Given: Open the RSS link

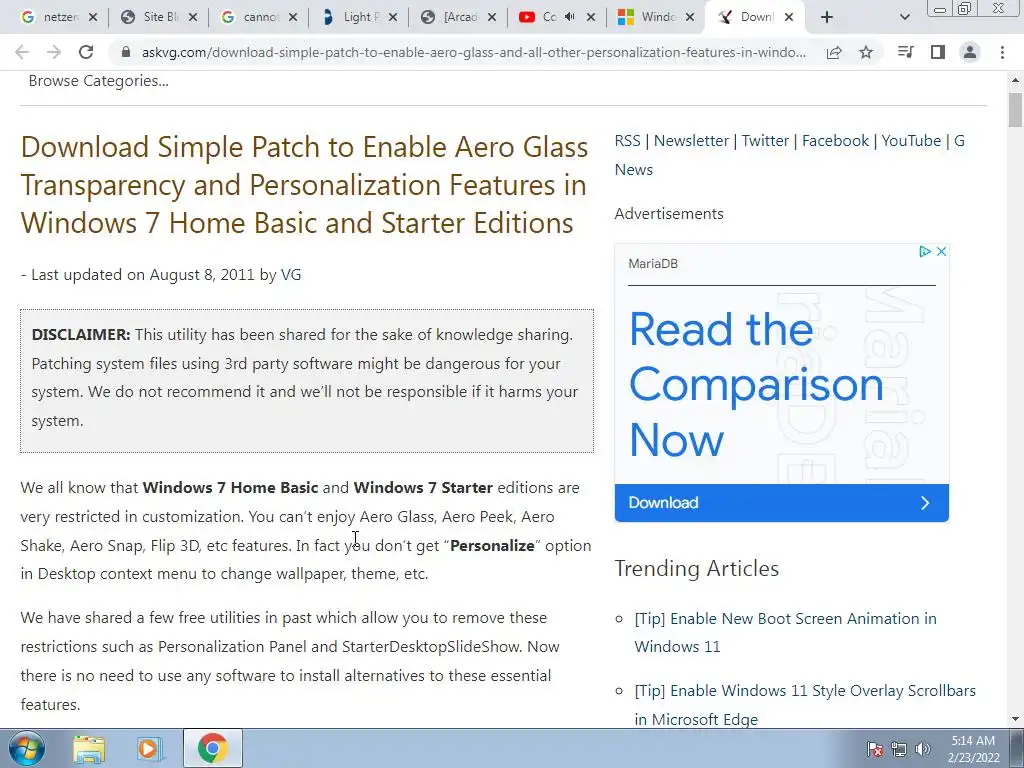Looking at the screenshot, I should pos(628,140).
